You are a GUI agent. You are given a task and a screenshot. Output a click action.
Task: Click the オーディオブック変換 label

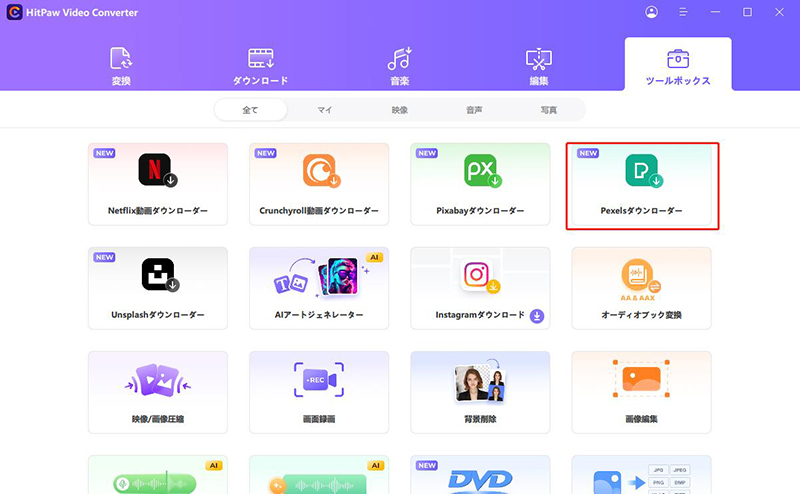[641, 315]
